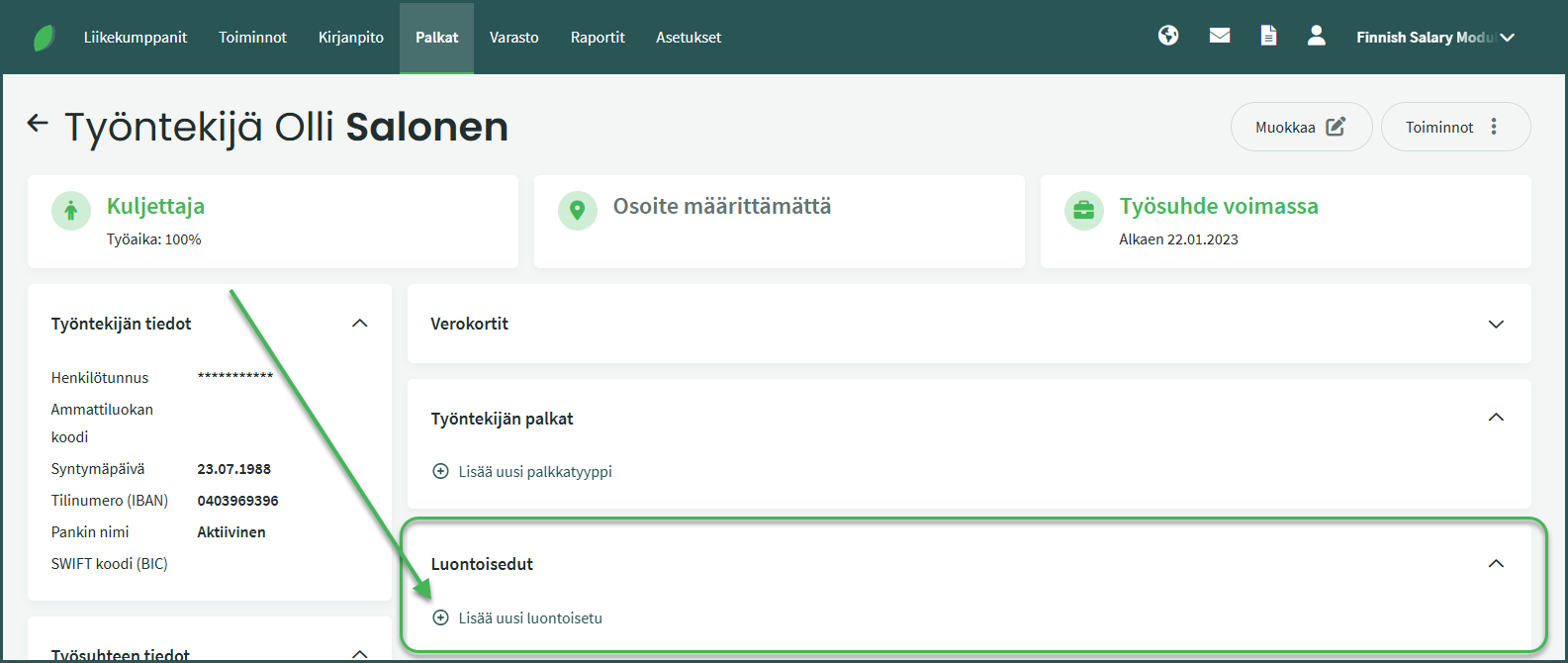Click the document icon in header

(1268, 37)
